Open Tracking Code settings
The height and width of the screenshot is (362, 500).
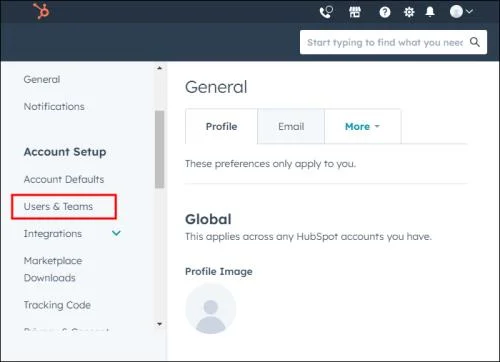pyautogui.click(x=57, y=305)
